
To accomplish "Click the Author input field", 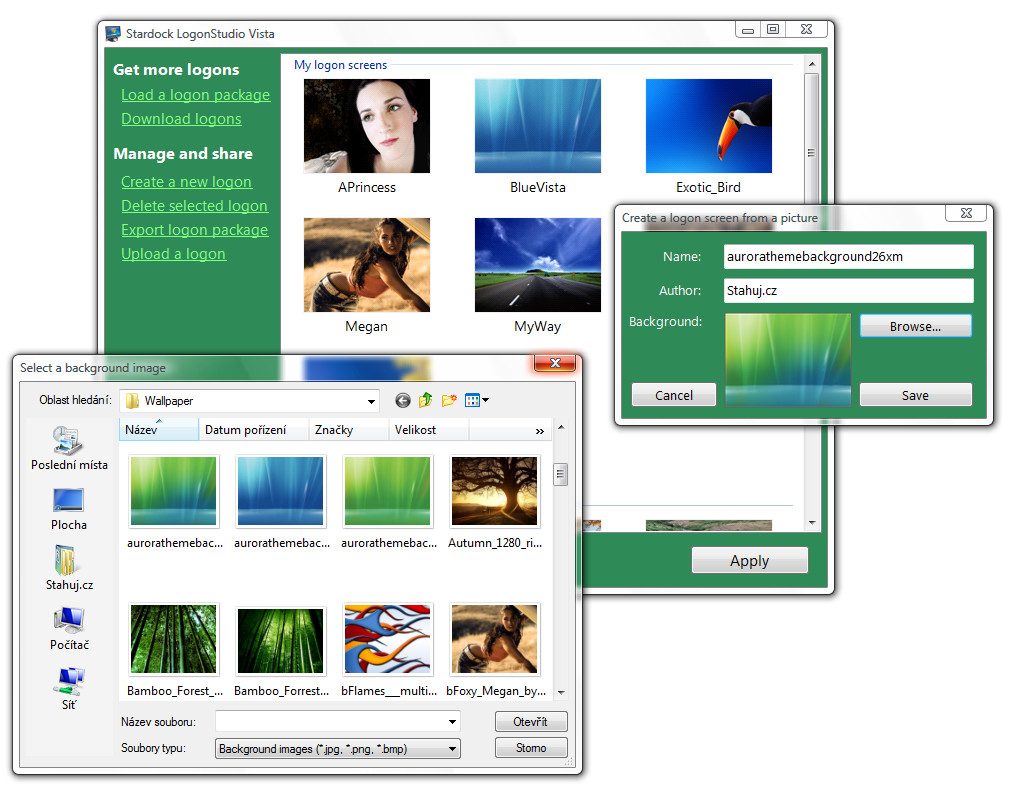I will (x=848, y=291).
